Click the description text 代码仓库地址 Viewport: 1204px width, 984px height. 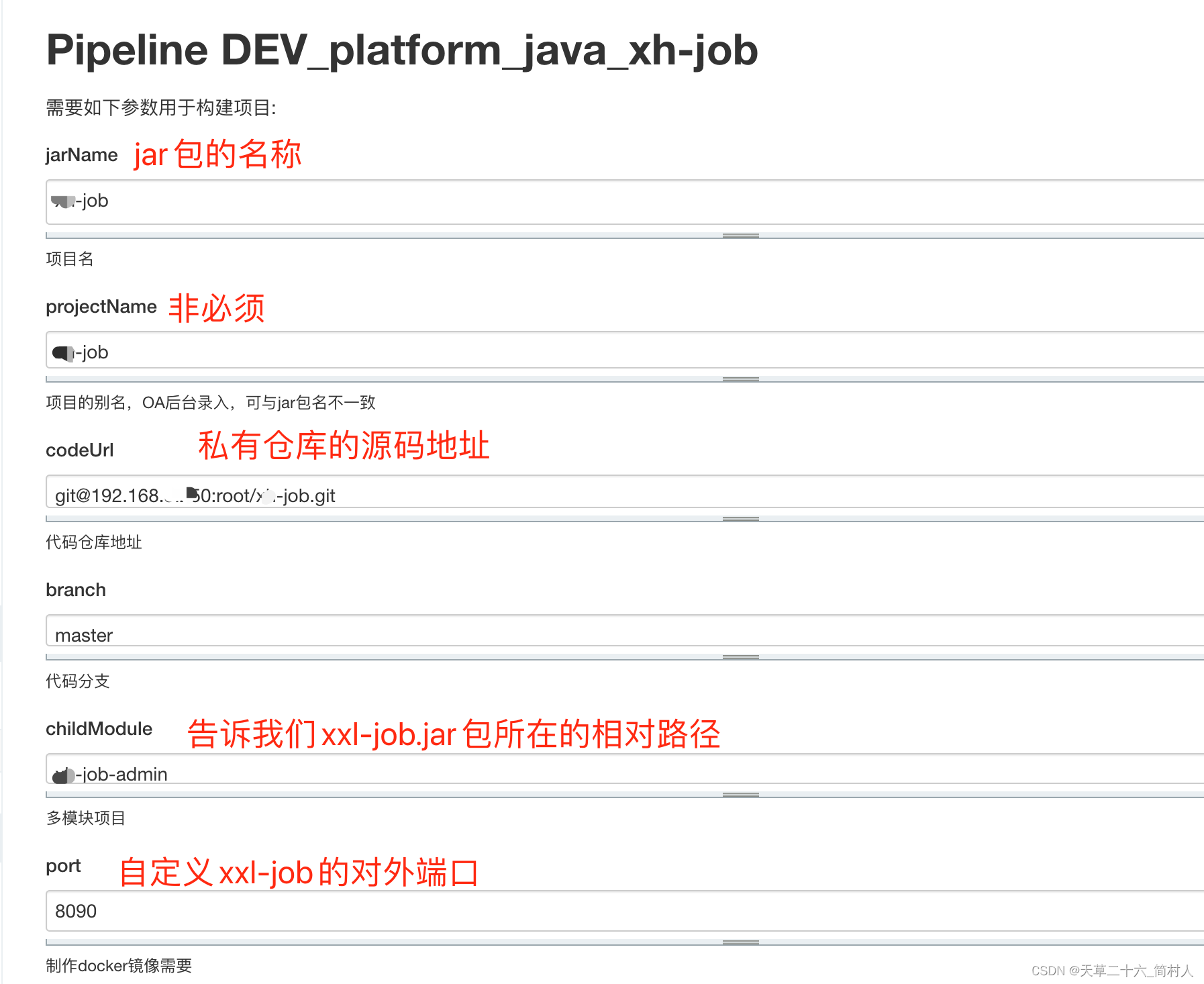(x=94, y=542)
